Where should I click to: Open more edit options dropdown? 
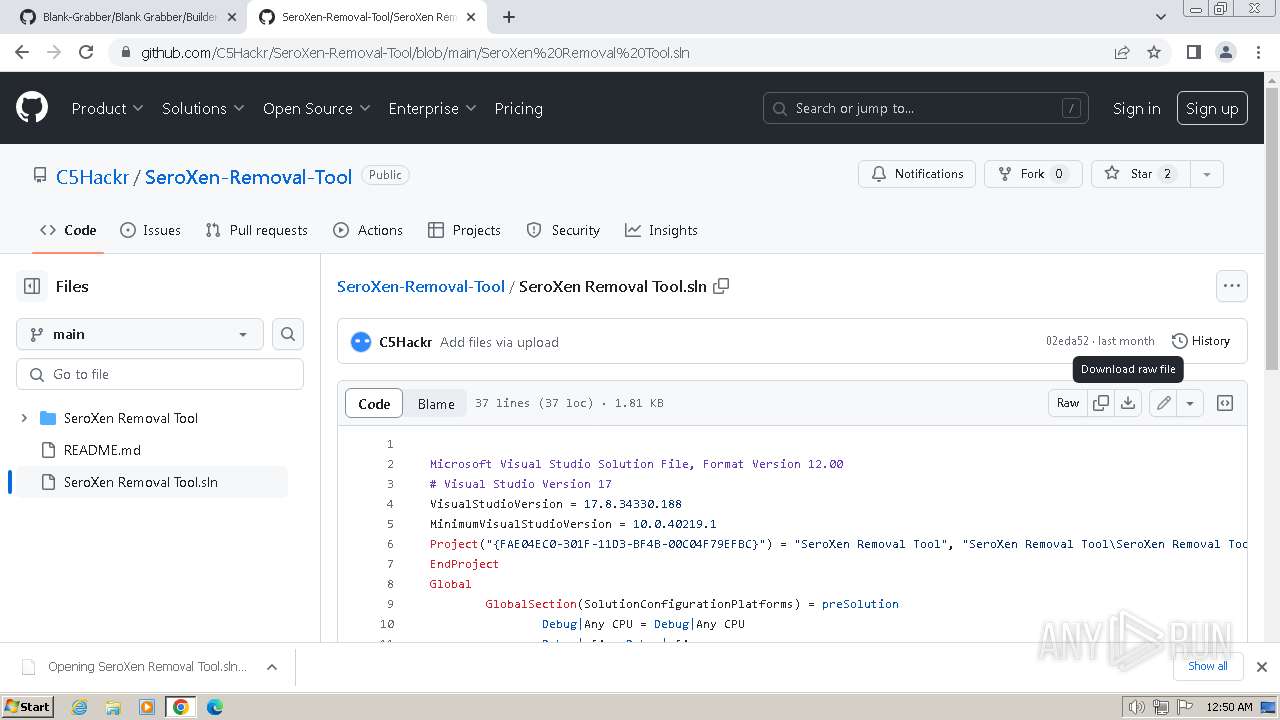click(1190, 403)
